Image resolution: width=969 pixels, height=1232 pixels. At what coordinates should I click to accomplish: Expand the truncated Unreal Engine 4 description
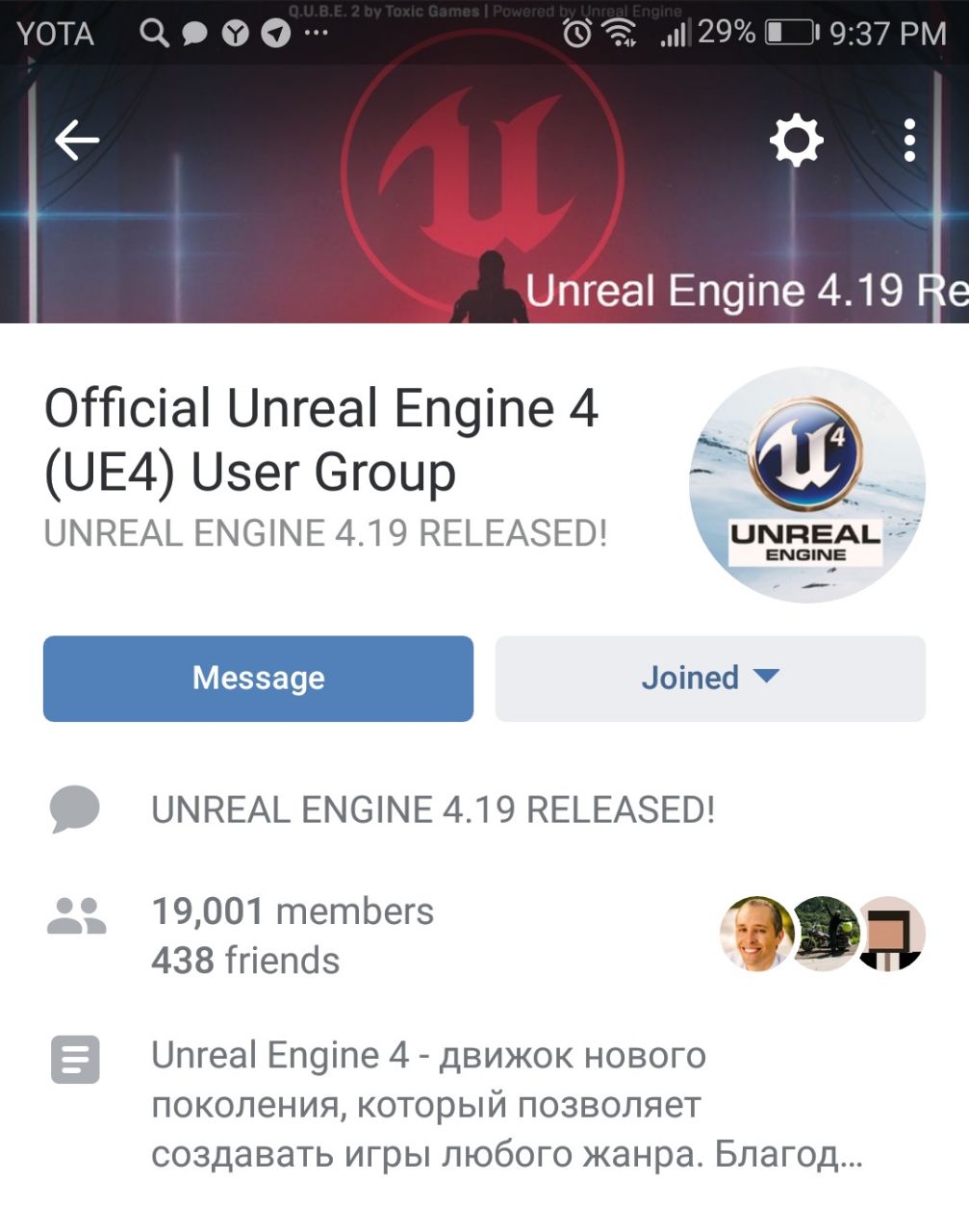pyautogui.click(x=506, y=1105)
